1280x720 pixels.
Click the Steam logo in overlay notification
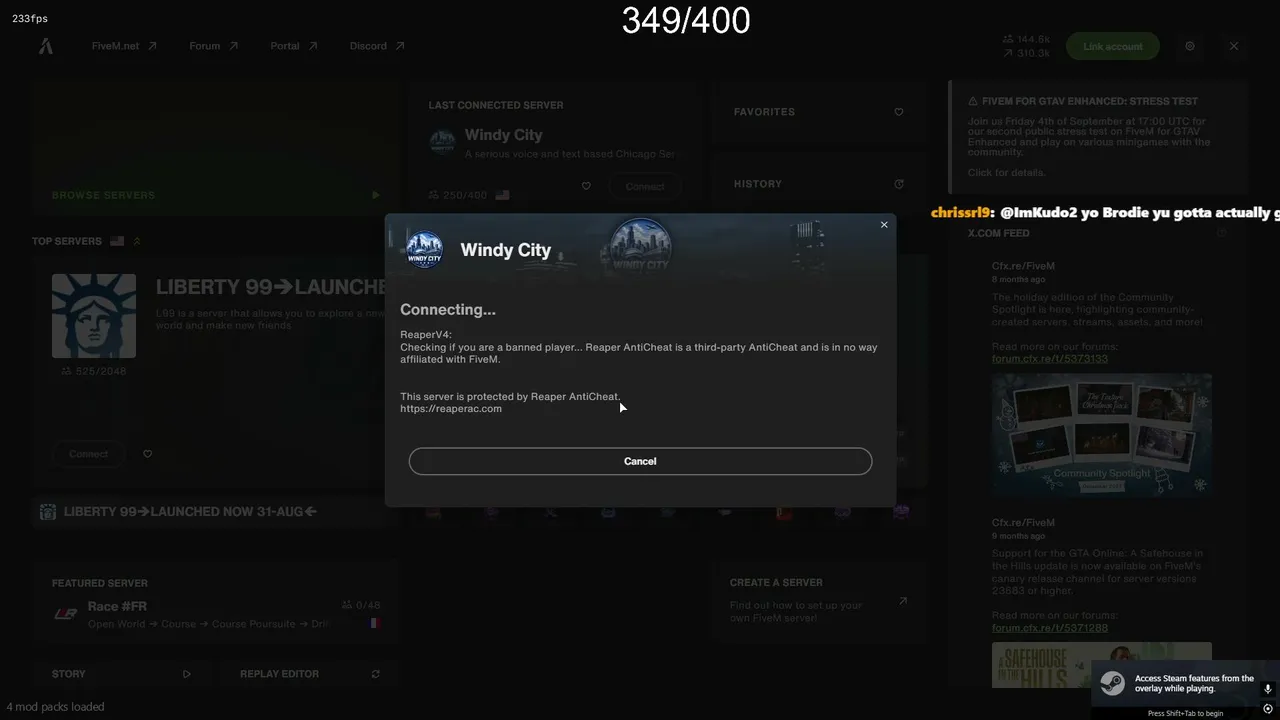(1112, 684)
